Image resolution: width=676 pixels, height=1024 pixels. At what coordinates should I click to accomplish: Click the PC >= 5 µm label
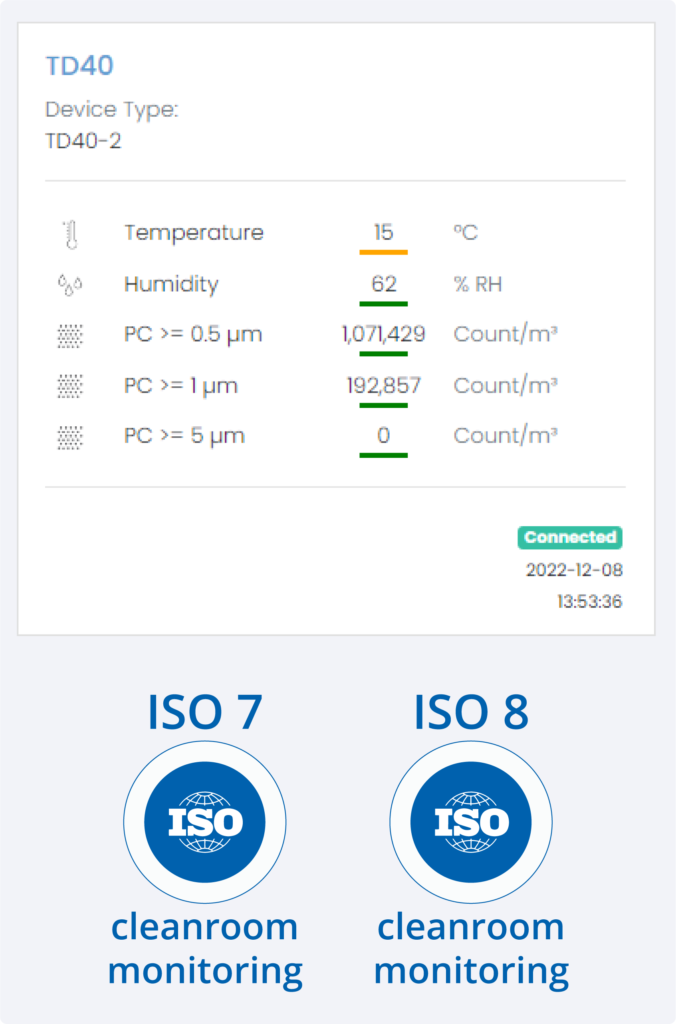[184, 436]
